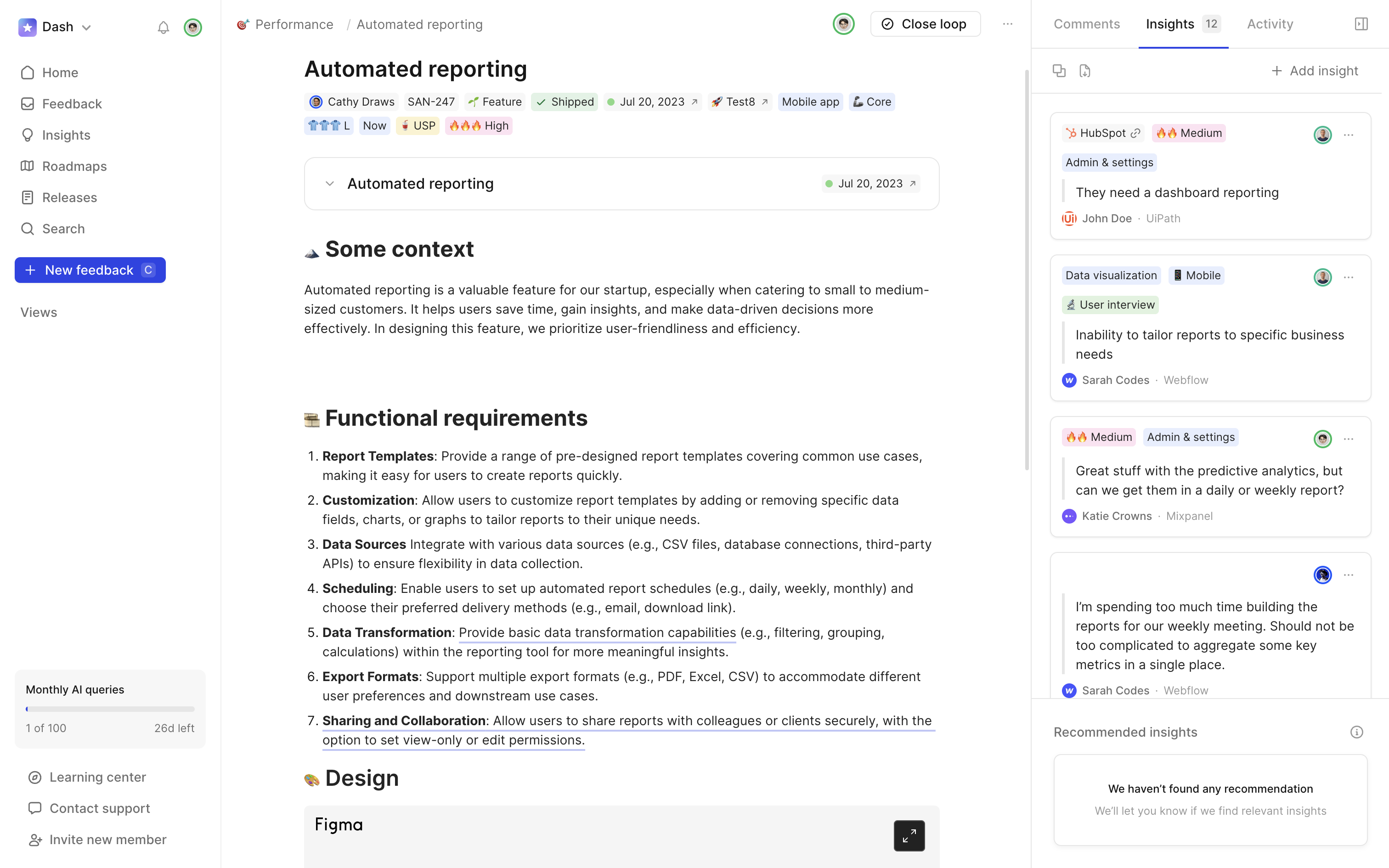Viewport: 1389px width, 868px height.
Task: Click the Shipped status tag
Action: click(564, 101)
